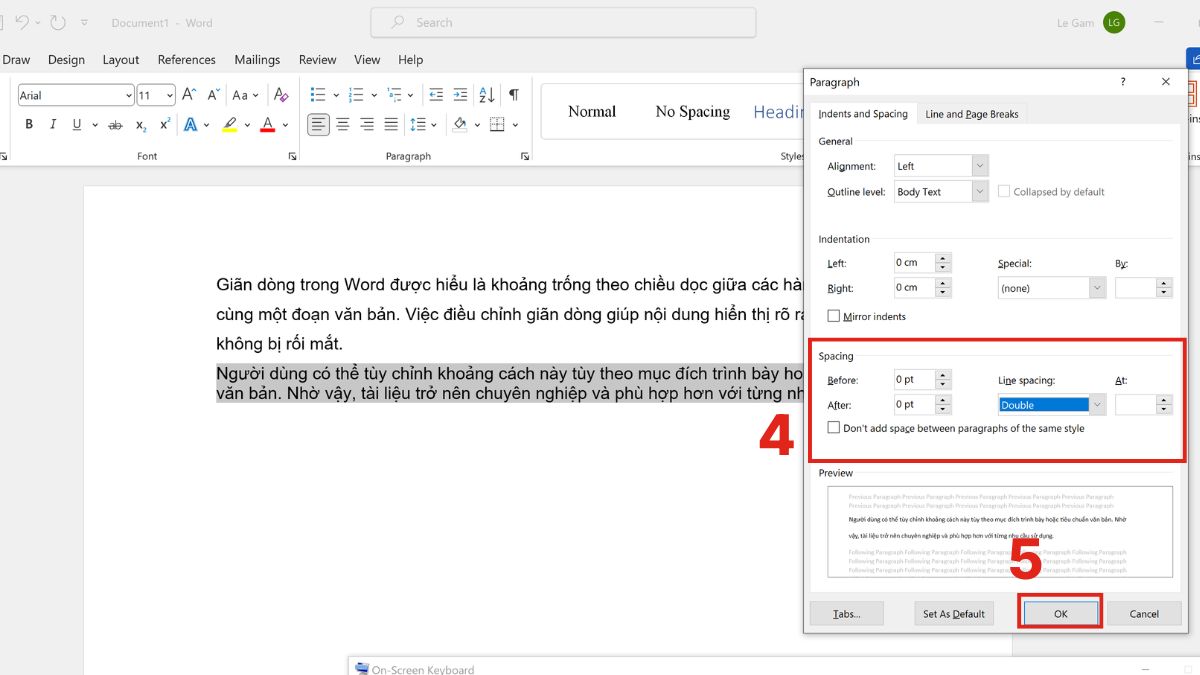
Task: Click the Left indentation 0 cm field
Action: [x=914, y=263]
